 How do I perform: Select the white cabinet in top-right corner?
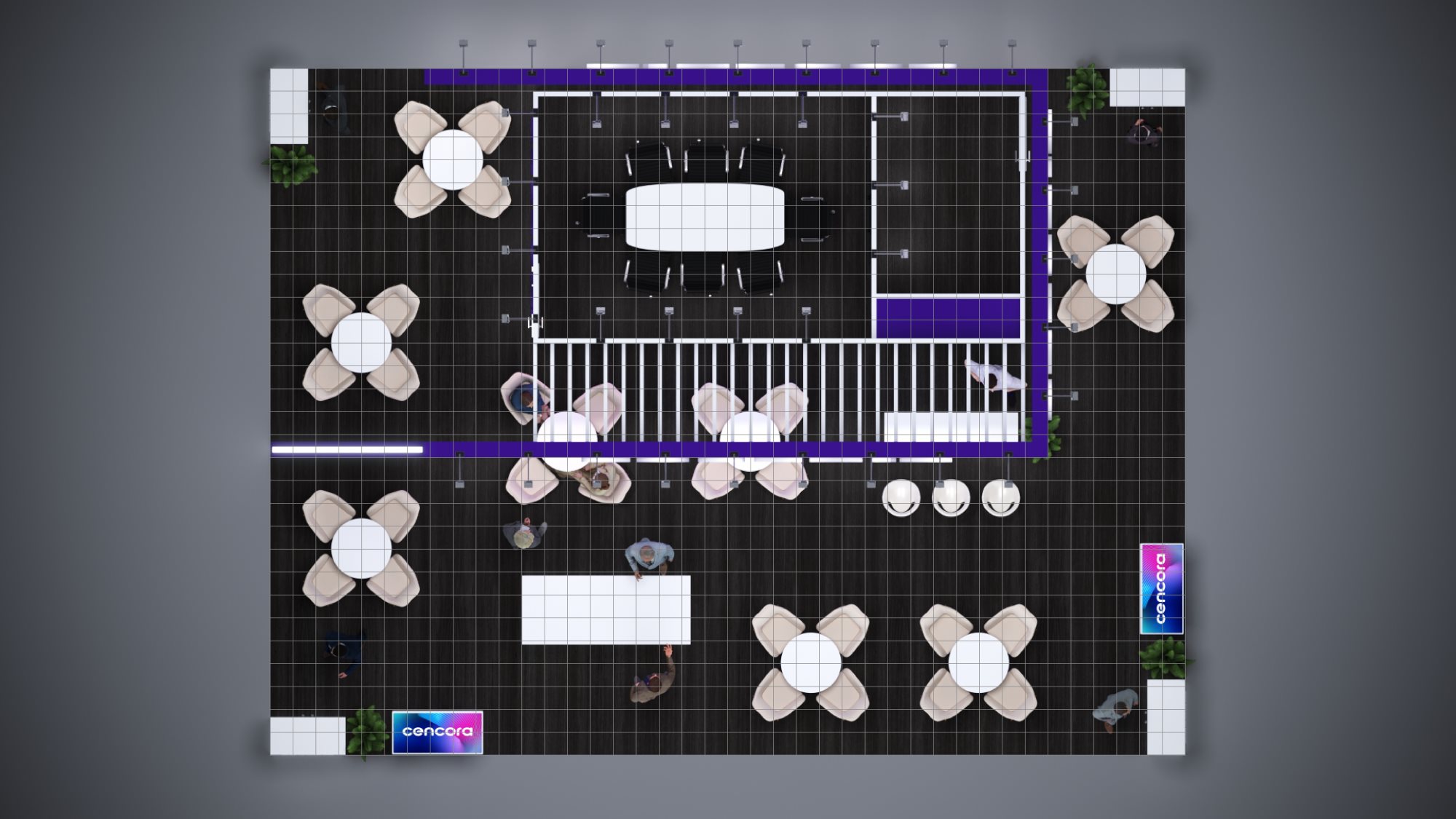click(x=1147, y=87)
